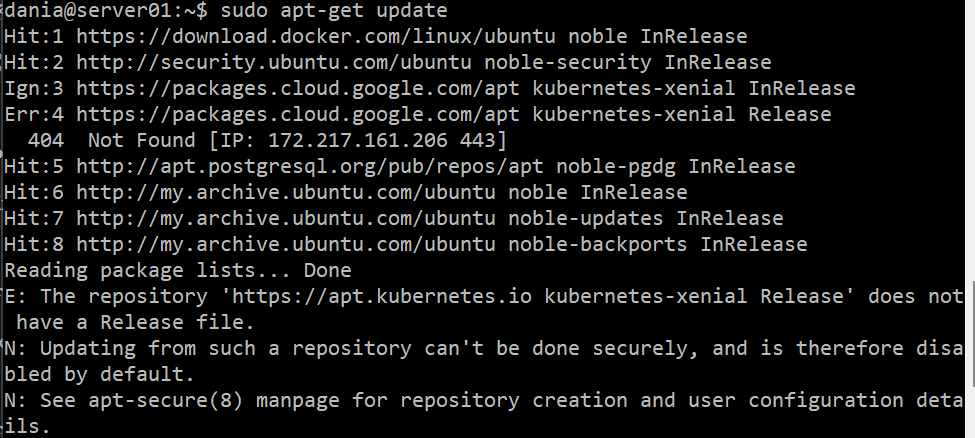Click the 'Ign:3' status label
975x438 pixels.
coord(34,88)
